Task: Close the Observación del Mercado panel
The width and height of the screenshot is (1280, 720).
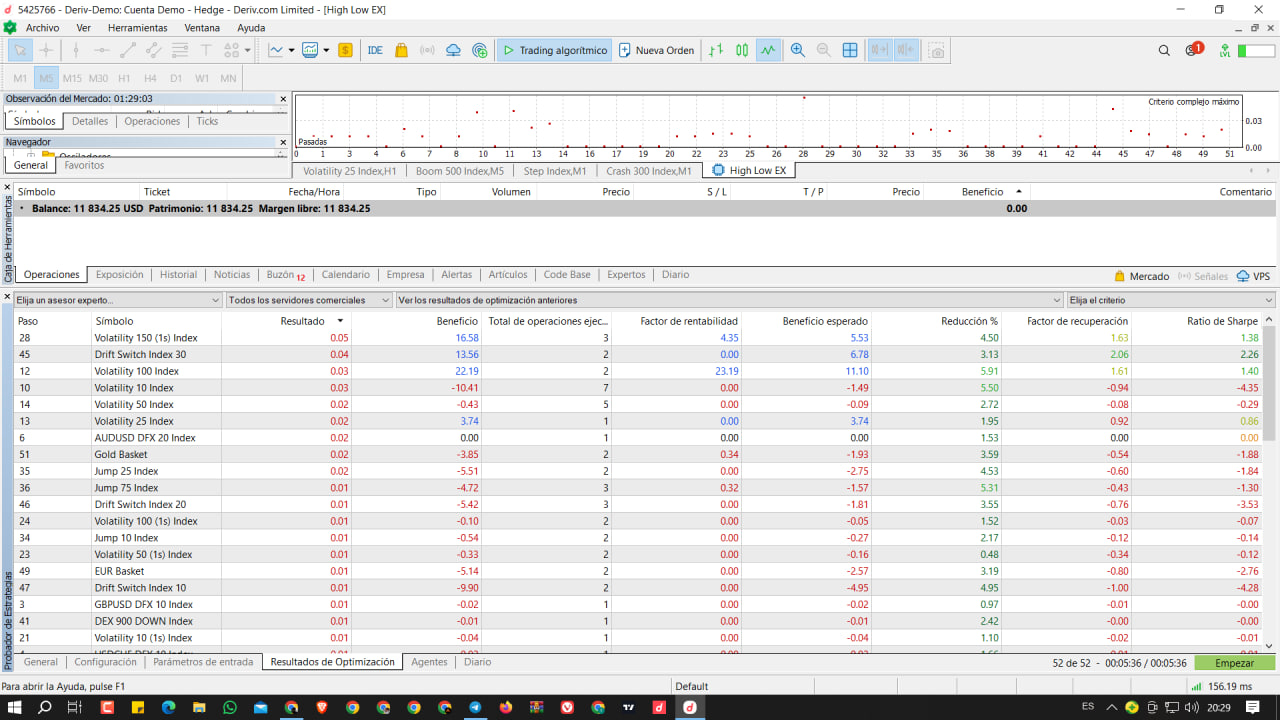Action: coord(283,99)
